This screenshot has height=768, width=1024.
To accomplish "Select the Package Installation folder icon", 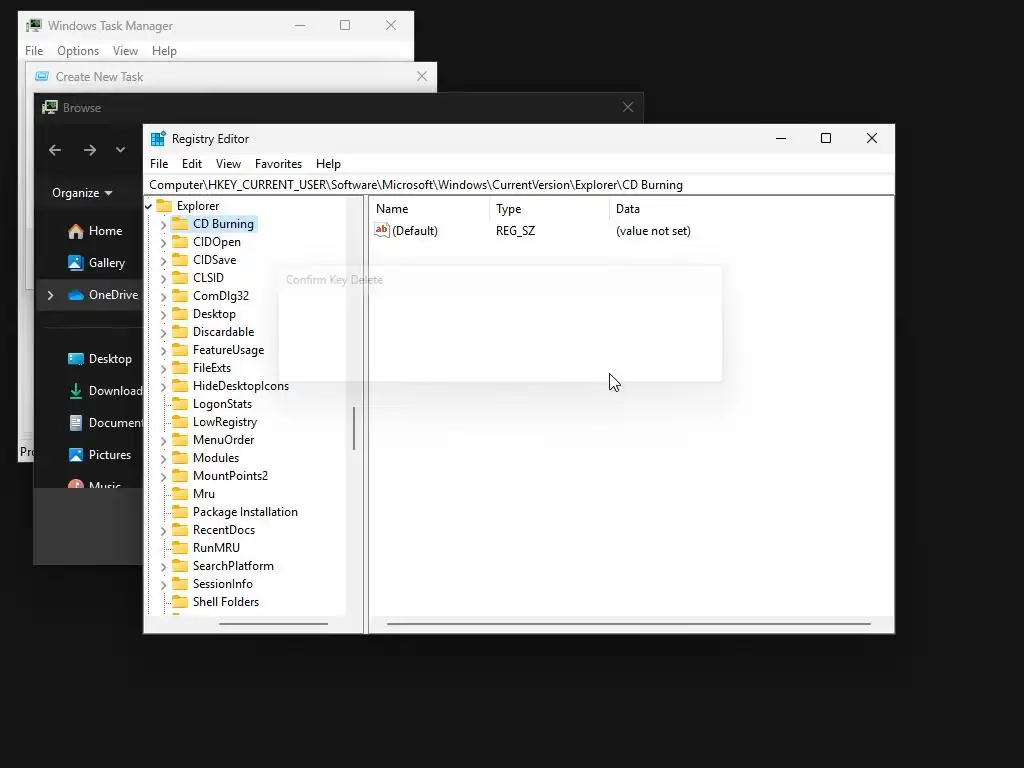I will [180, 512].
